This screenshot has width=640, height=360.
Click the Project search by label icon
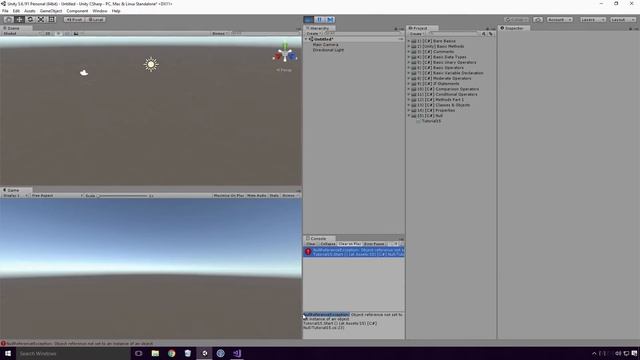point(491,34)
